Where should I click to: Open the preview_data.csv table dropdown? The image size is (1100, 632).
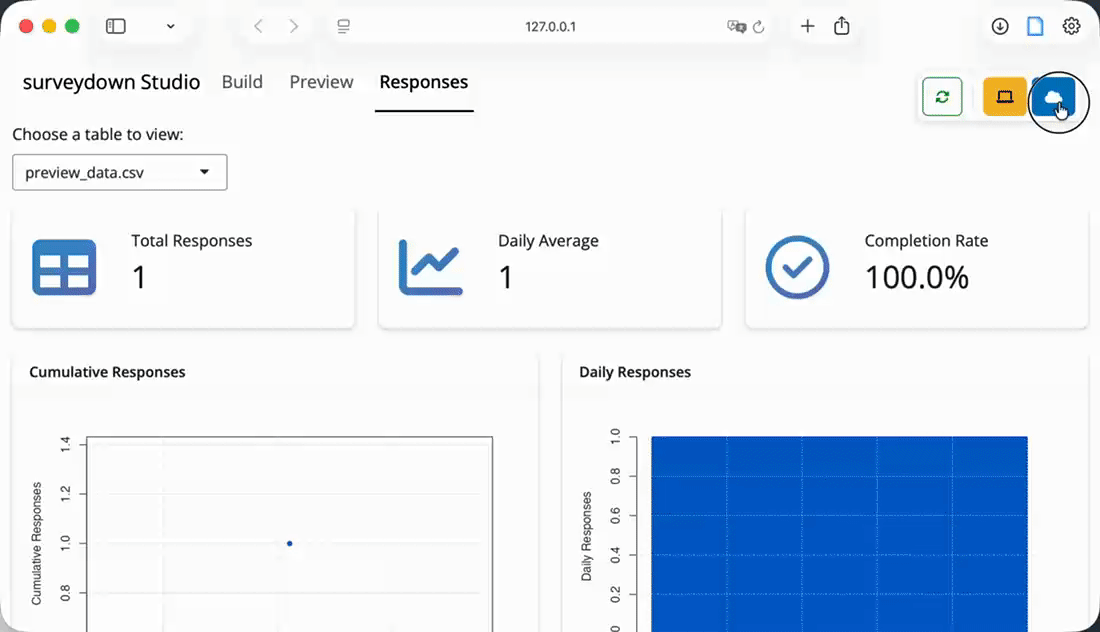pos(120,172)
